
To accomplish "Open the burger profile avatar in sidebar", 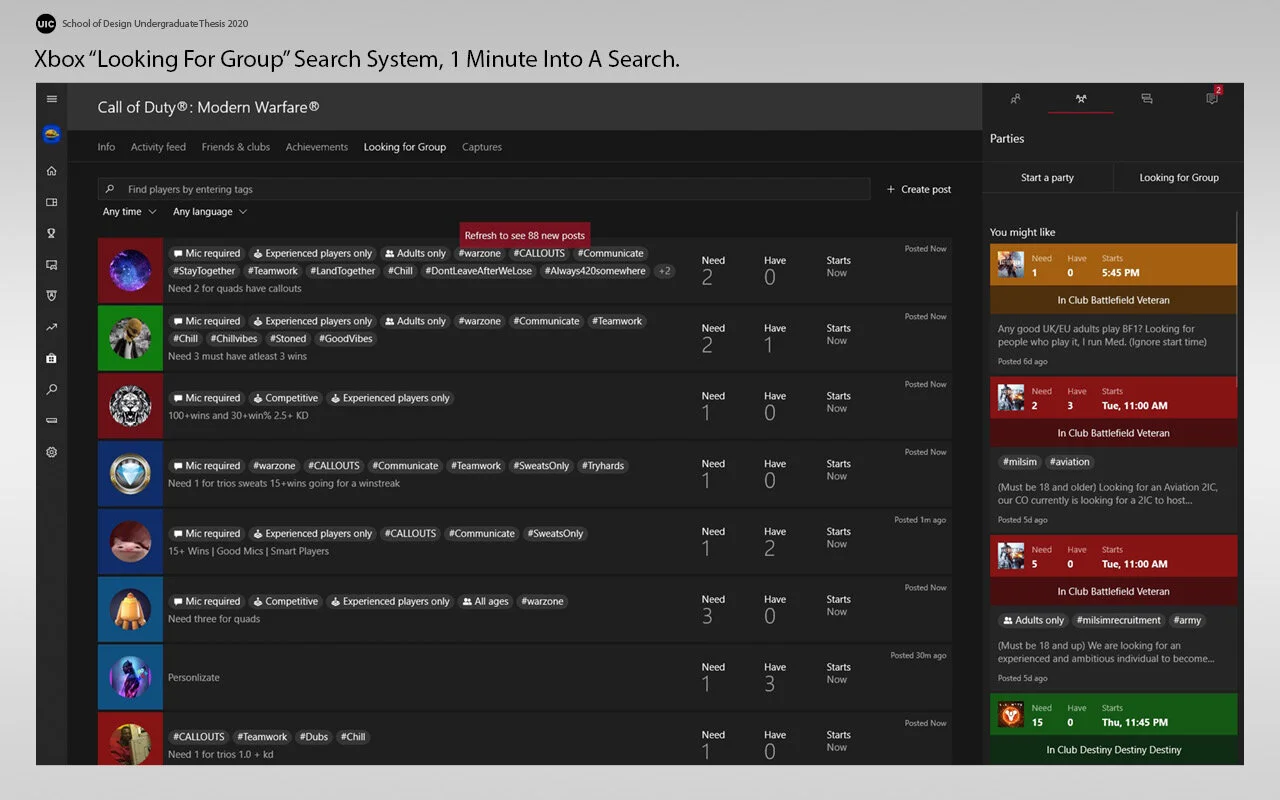I will pyautogui.click(x=52, y=134).
